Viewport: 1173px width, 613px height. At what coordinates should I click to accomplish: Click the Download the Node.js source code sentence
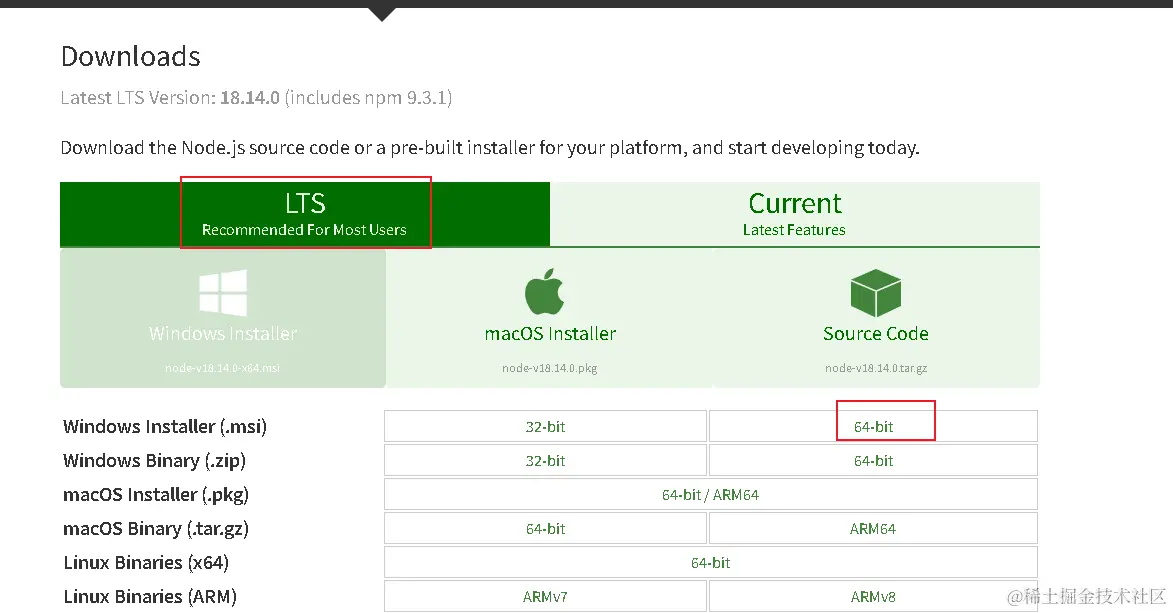(490, 148)
